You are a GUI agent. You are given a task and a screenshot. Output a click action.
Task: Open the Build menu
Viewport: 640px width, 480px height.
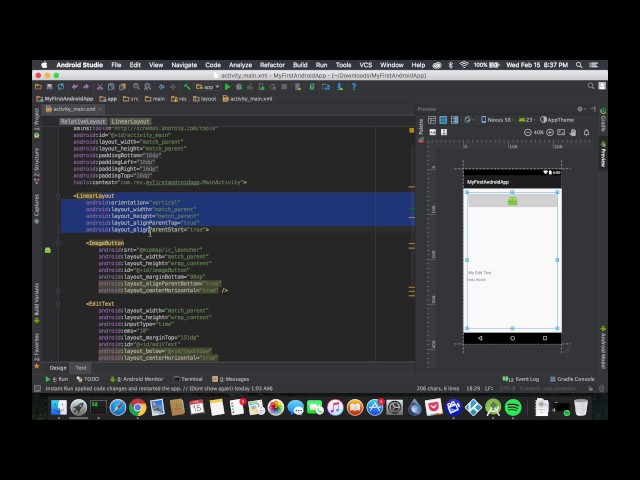tap(300, 65)
